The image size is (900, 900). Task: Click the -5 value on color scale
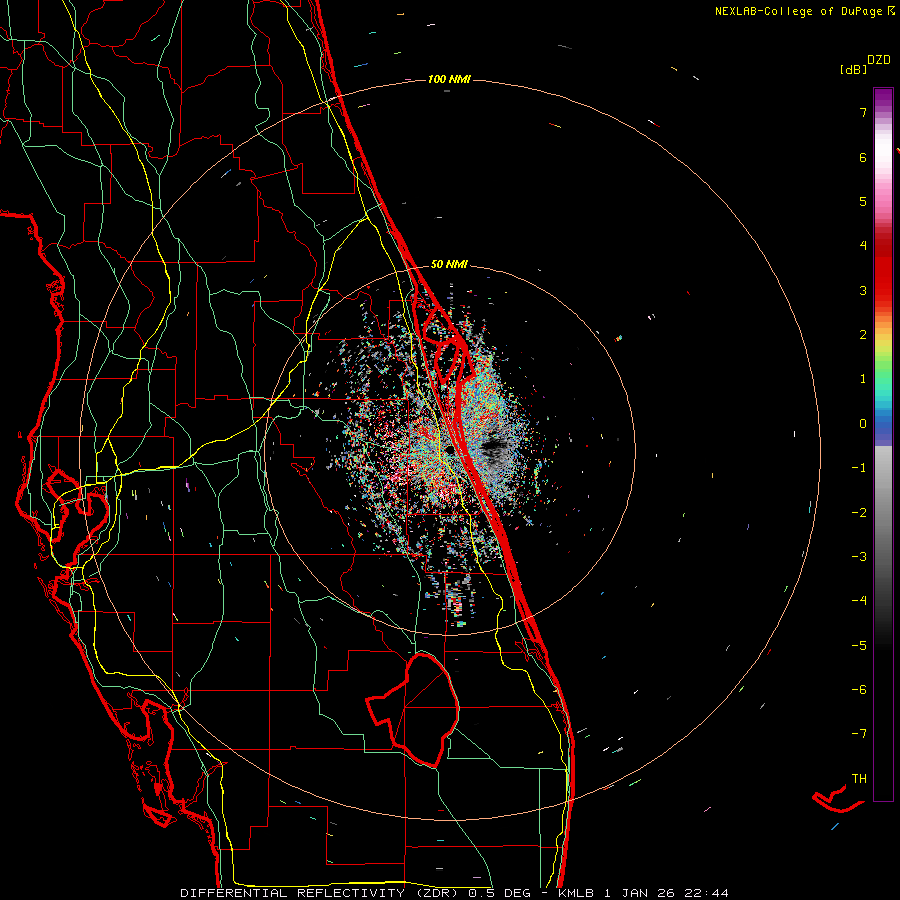pos(859,646)
